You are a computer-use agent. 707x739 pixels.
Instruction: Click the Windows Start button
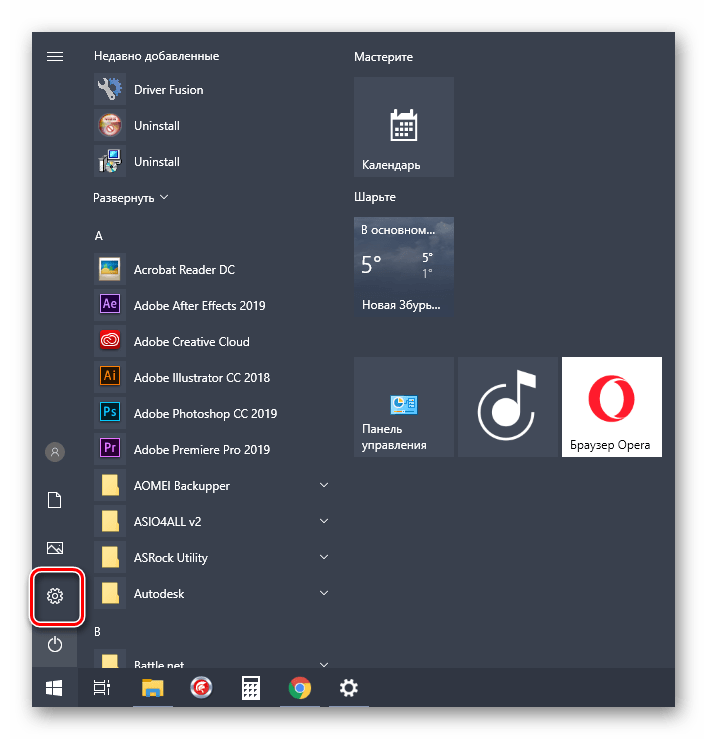55,688
